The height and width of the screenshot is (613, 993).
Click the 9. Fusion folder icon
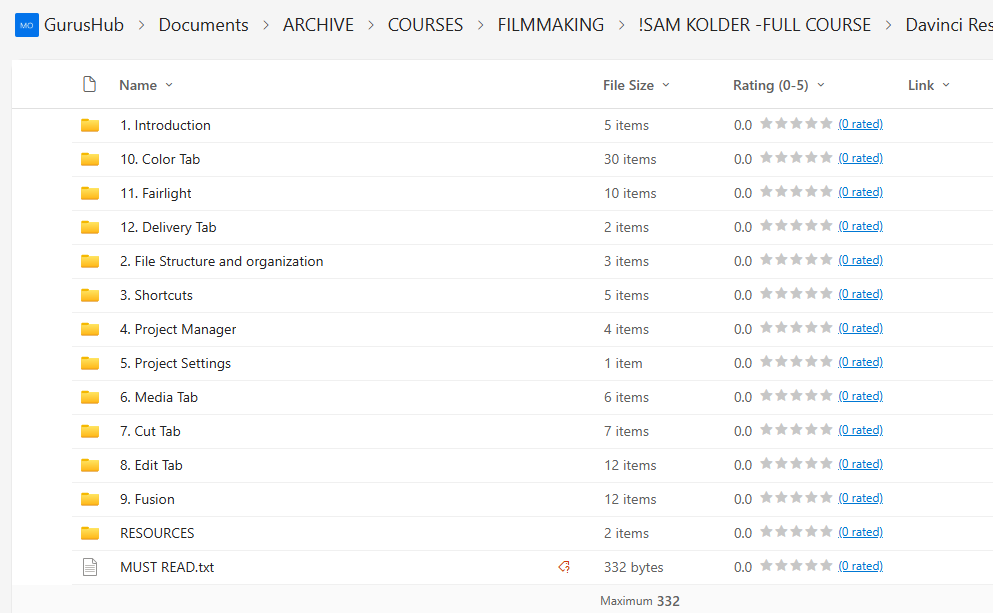pos(90,499)
